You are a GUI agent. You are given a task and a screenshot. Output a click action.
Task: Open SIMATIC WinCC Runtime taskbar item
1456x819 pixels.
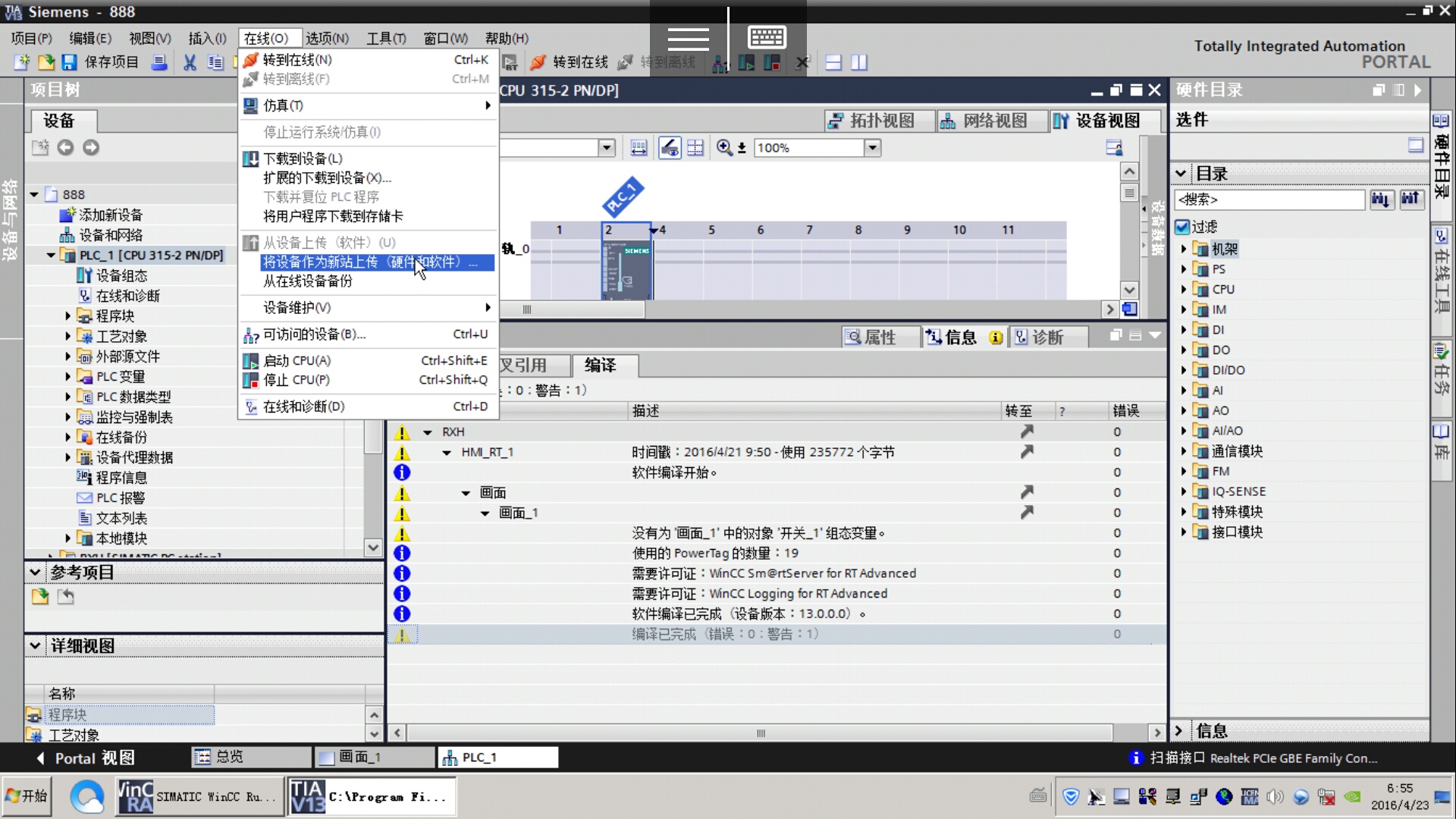[x=199, y=796]
